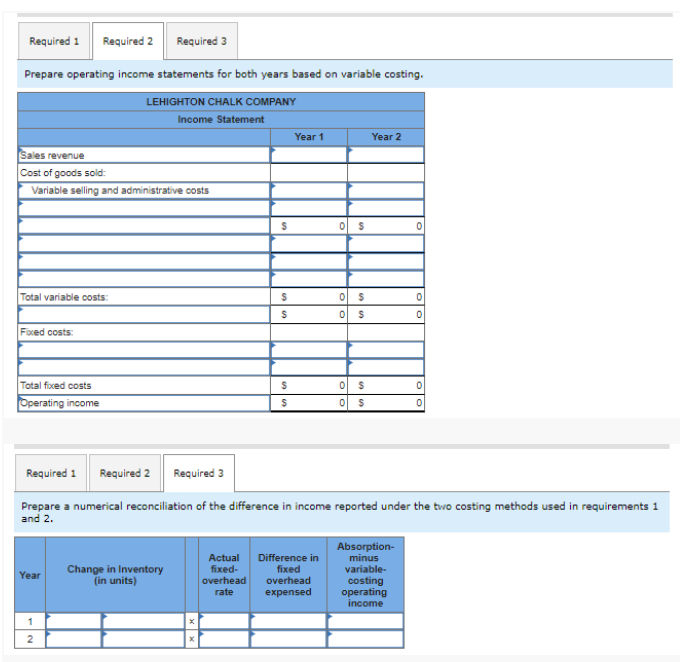Click the Total fixed costs label
This screenshot has width=680, height=662.
(x=56, y=385)
